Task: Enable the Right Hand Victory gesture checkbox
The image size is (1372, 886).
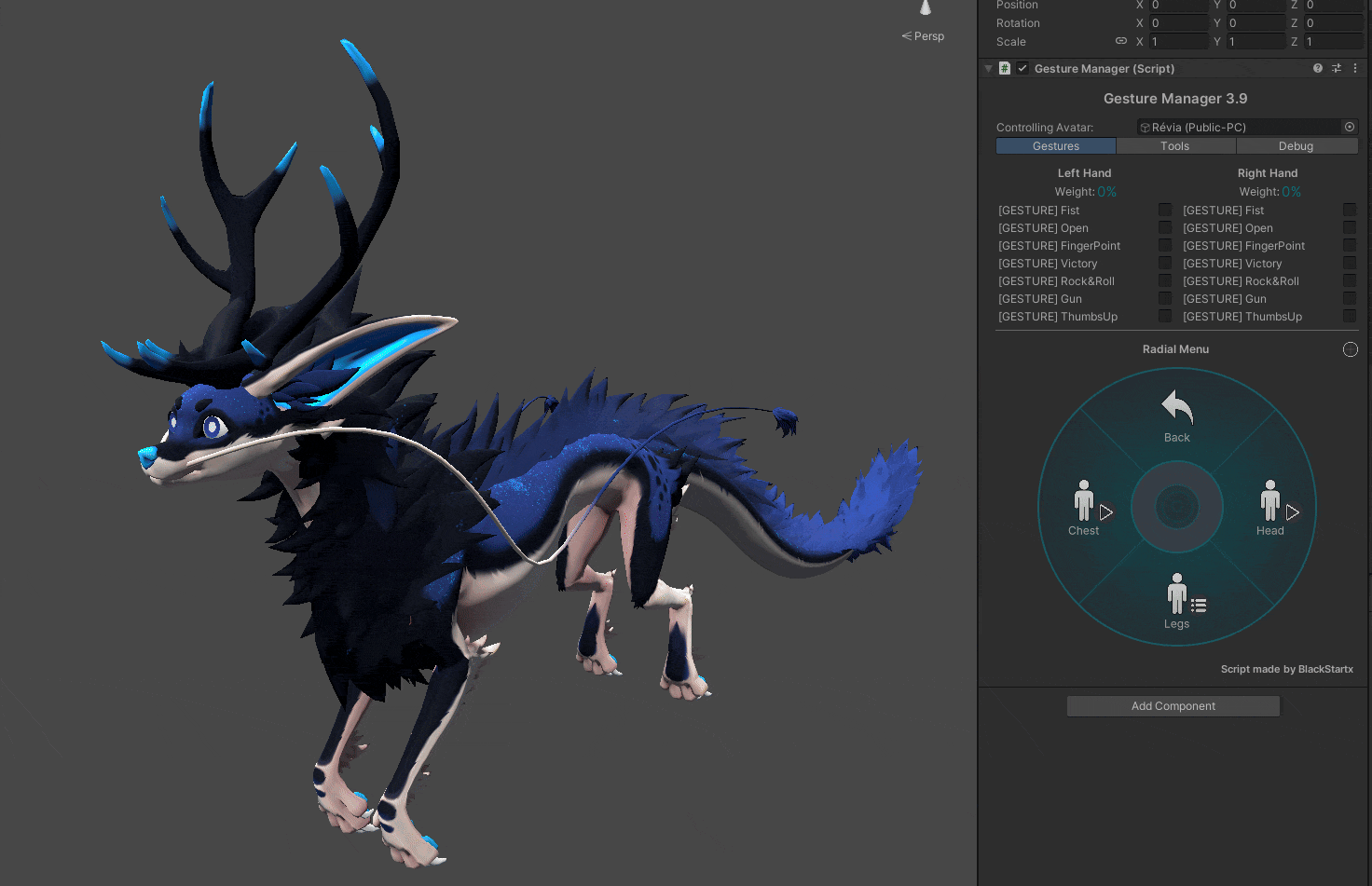Action: click(1349, 264)
